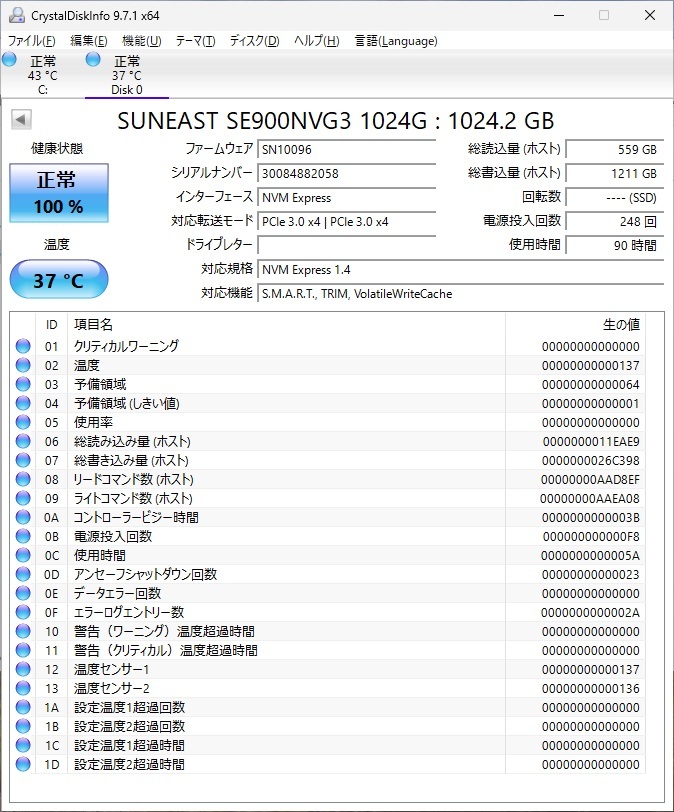
Task: Select the row 1B 設定温度2超過回数
Action: [328, 726]
